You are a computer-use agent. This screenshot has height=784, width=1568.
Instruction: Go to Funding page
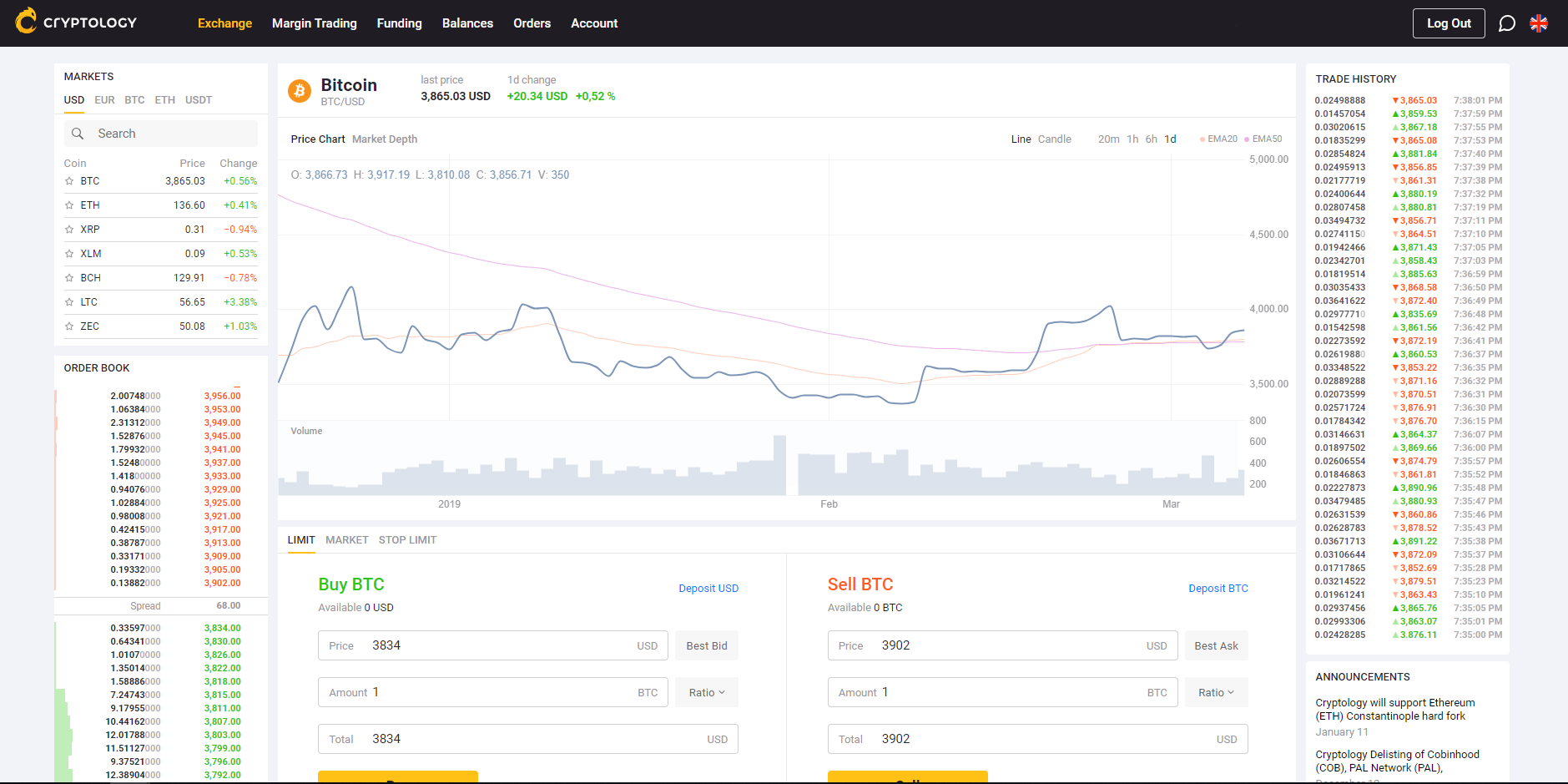coord(400,23)
